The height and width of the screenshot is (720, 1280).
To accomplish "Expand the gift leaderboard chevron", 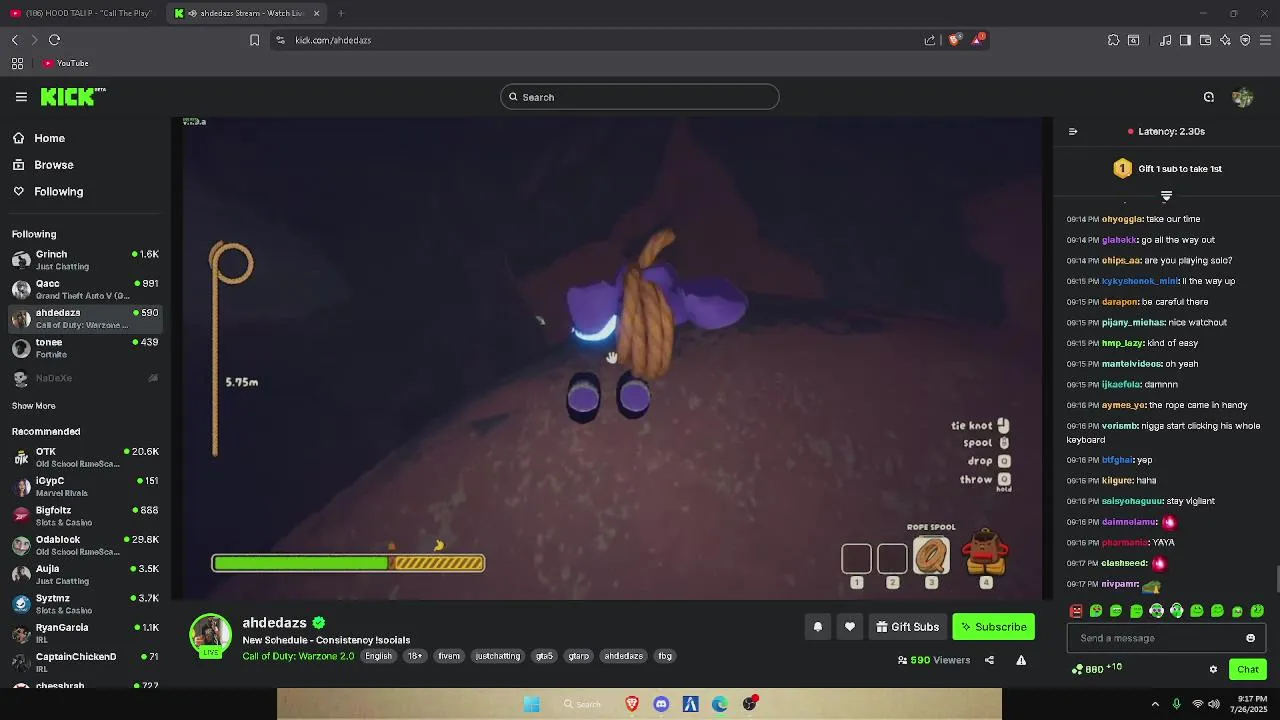I will click(x=1166, y=196).
